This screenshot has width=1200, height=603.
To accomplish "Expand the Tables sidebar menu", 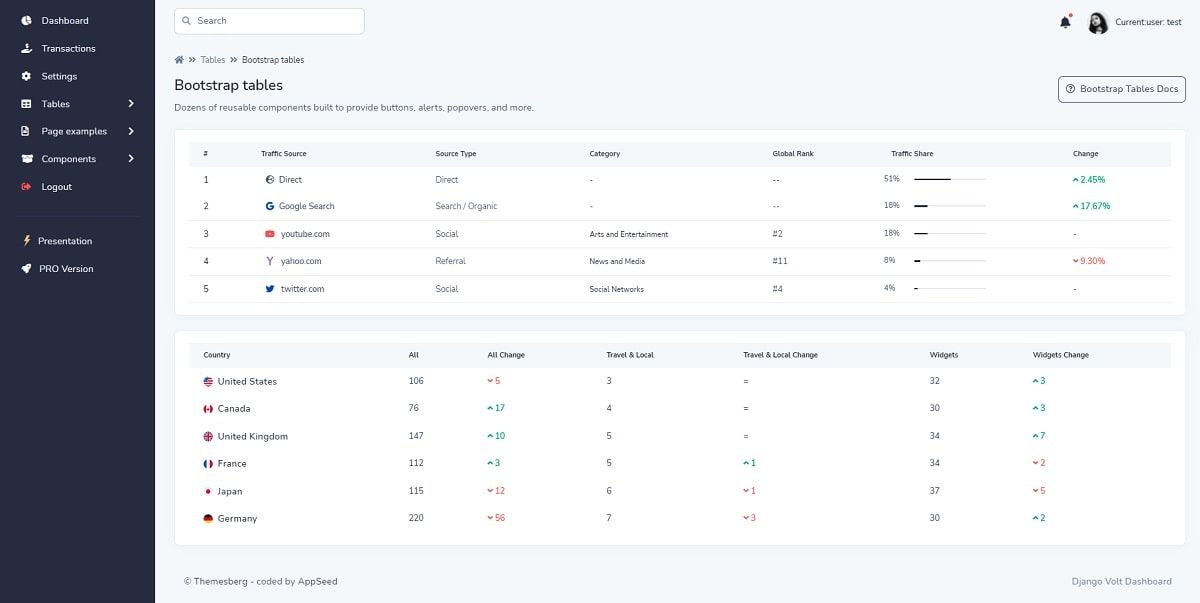I will [60, 103].
